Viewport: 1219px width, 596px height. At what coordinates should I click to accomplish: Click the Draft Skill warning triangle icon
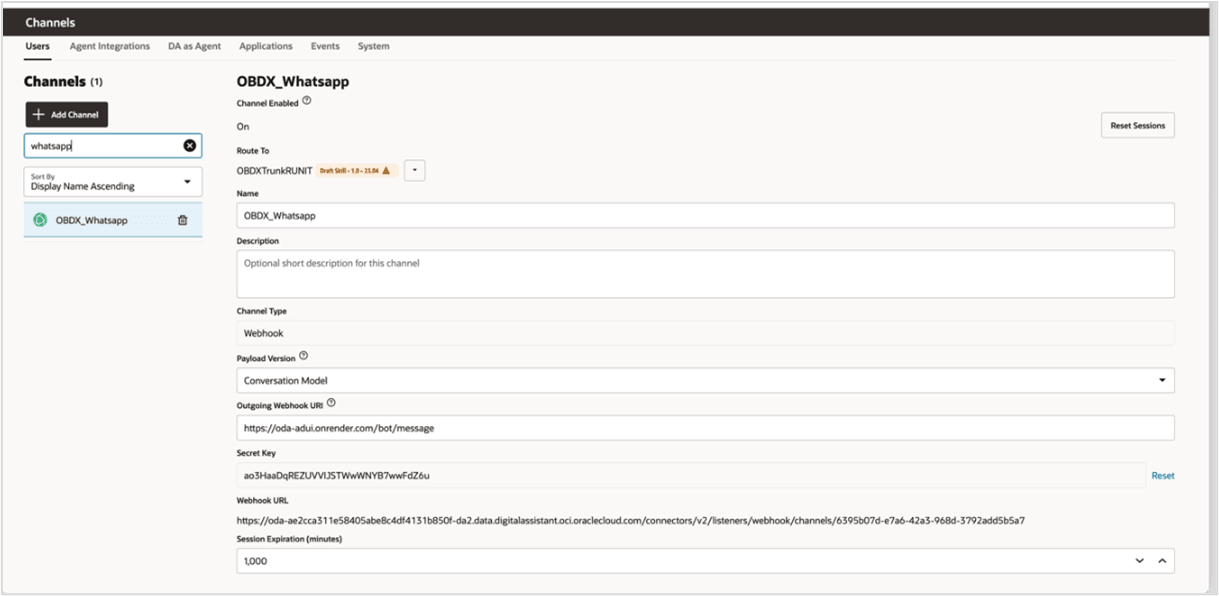pos(386,171)
